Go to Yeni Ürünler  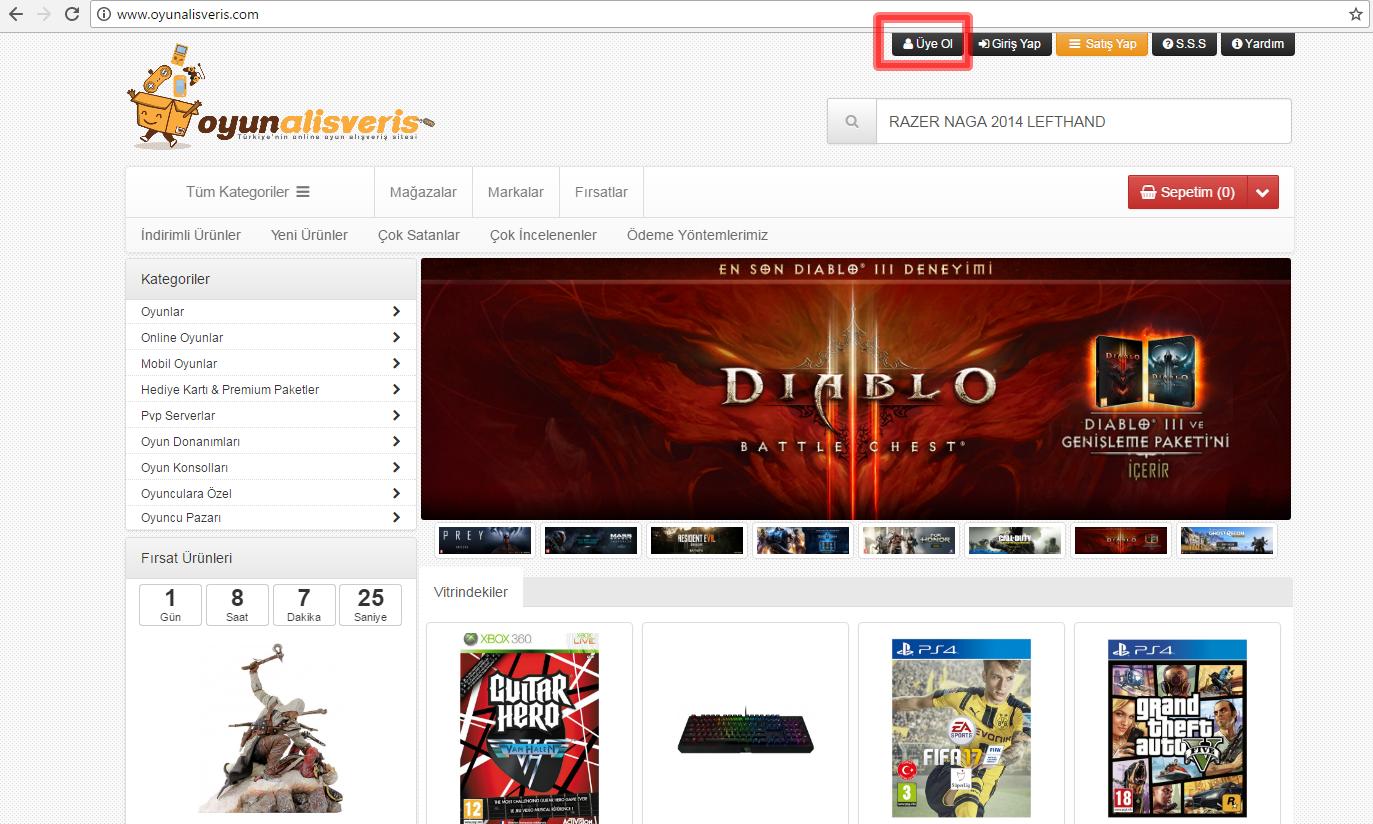point(309,235)
